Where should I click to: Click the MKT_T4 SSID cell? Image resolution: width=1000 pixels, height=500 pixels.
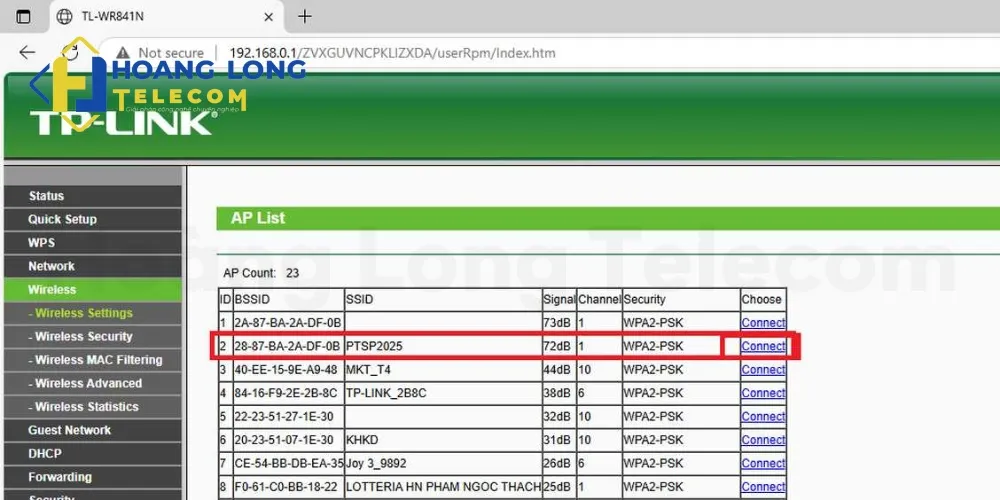pos(443,370)
